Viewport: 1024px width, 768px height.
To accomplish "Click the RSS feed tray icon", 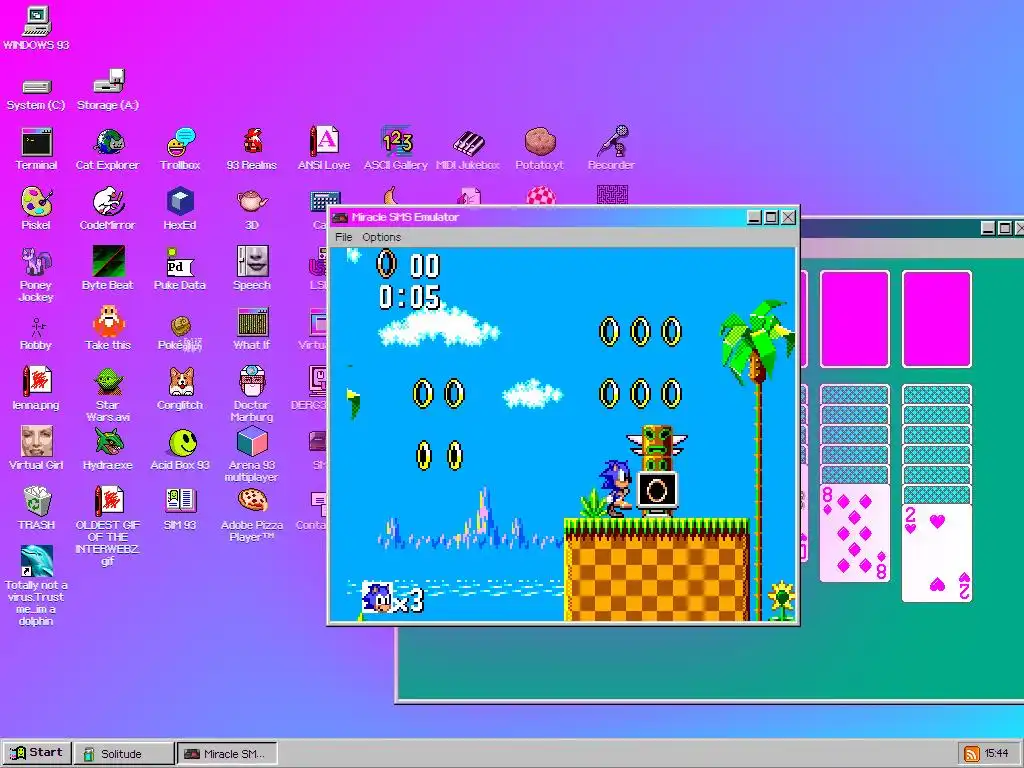I will 971,754.
